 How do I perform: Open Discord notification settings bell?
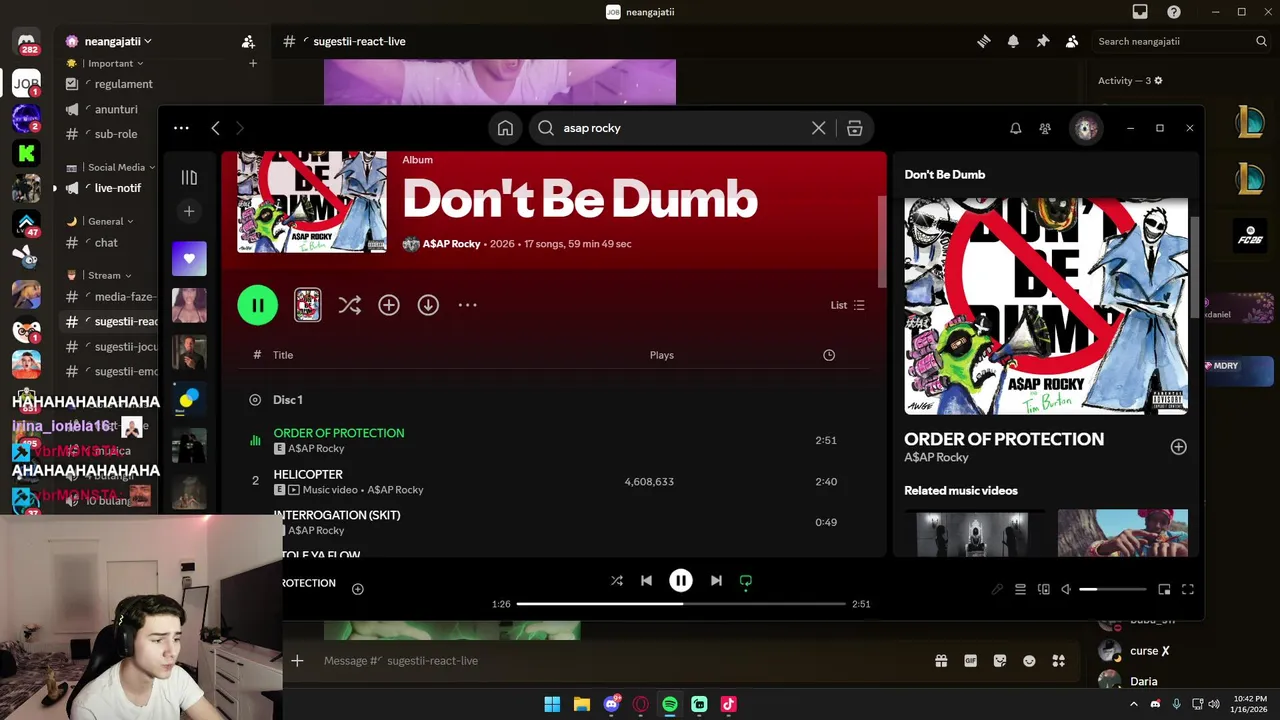[x=1013, y=41]
